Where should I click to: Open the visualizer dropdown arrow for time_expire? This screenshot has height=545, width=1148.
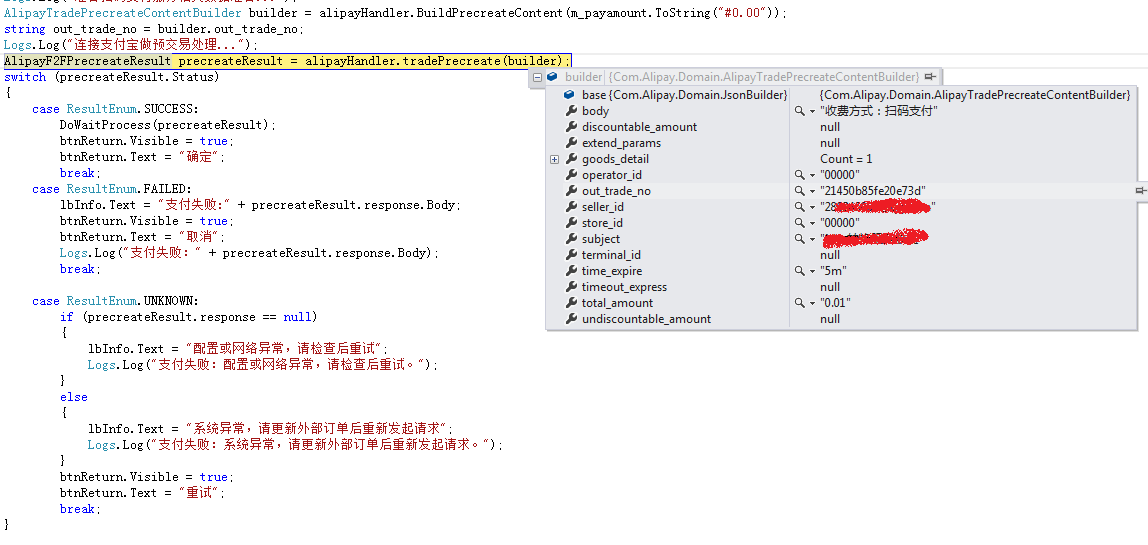tap(812, 271)
